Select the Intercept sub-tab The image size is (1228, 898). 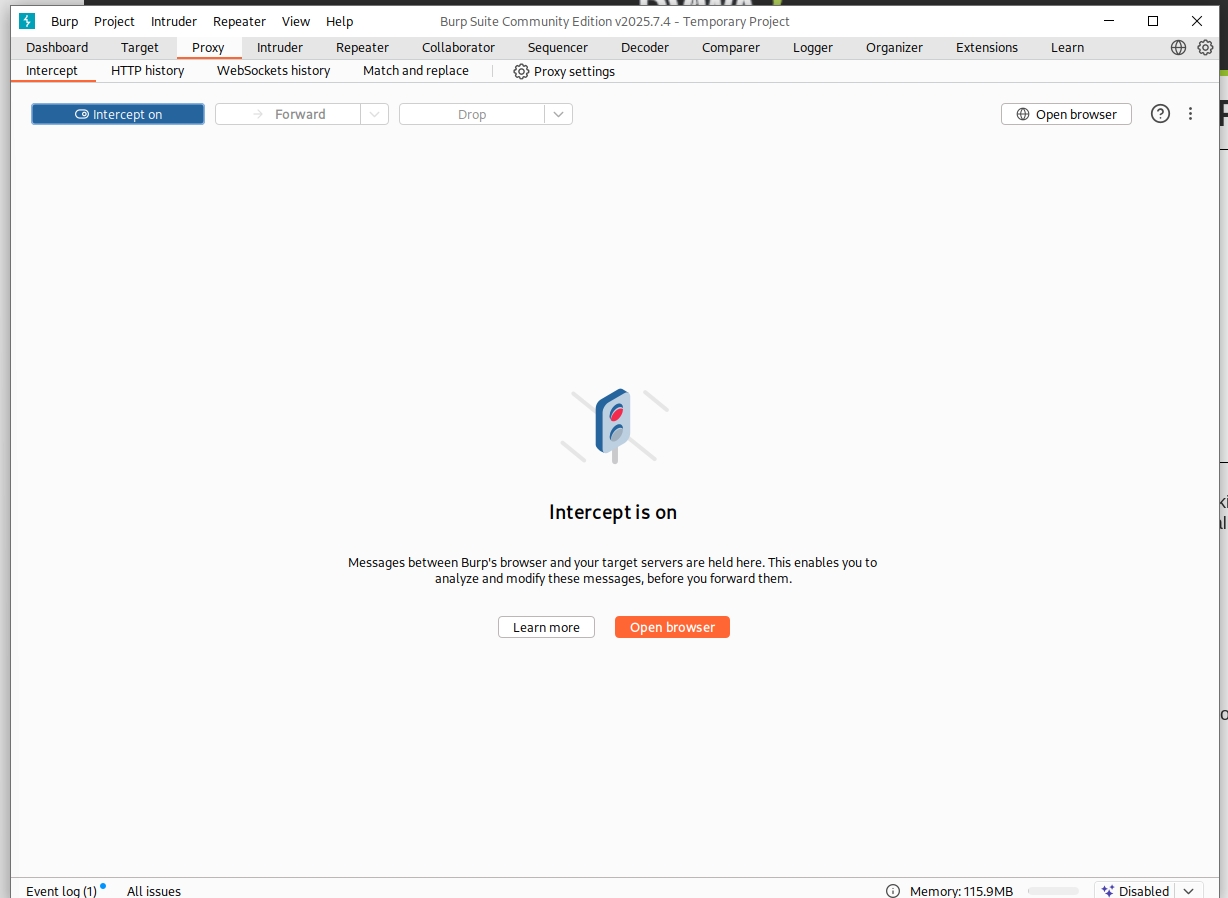coord(52,71)
